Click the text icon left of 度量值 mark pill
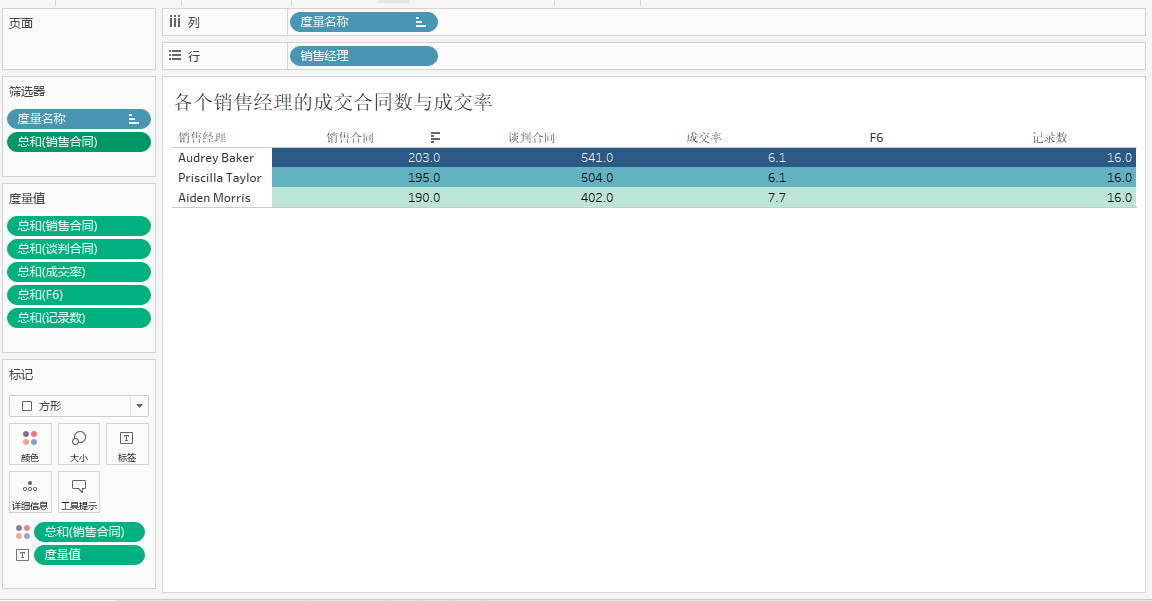Image resolution: width=1152 pixels, height=601 pixels. pyautogui.click(x=22, y=555)
